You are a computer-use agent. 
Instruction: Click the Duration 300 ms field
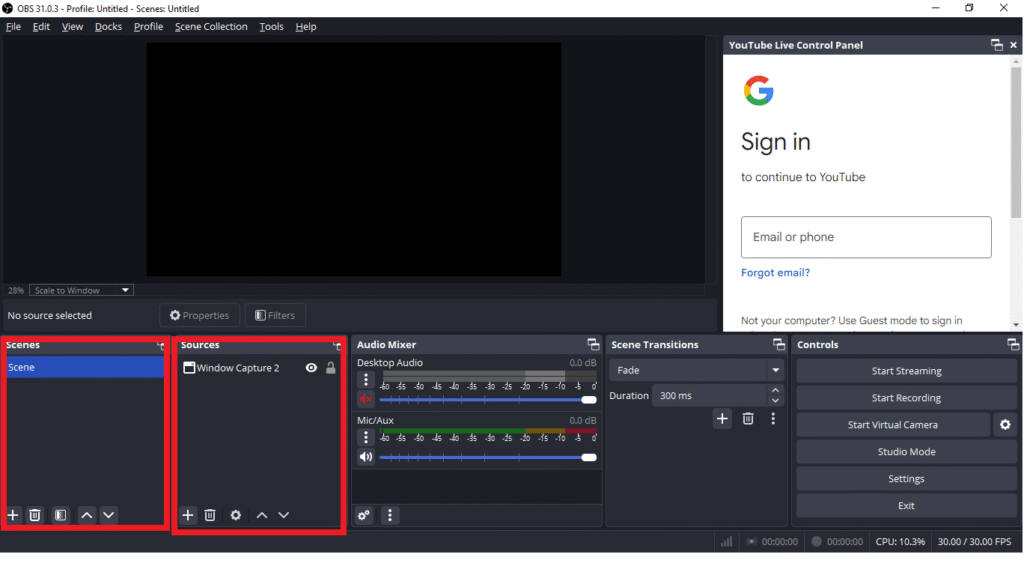[x=709, y=395]
